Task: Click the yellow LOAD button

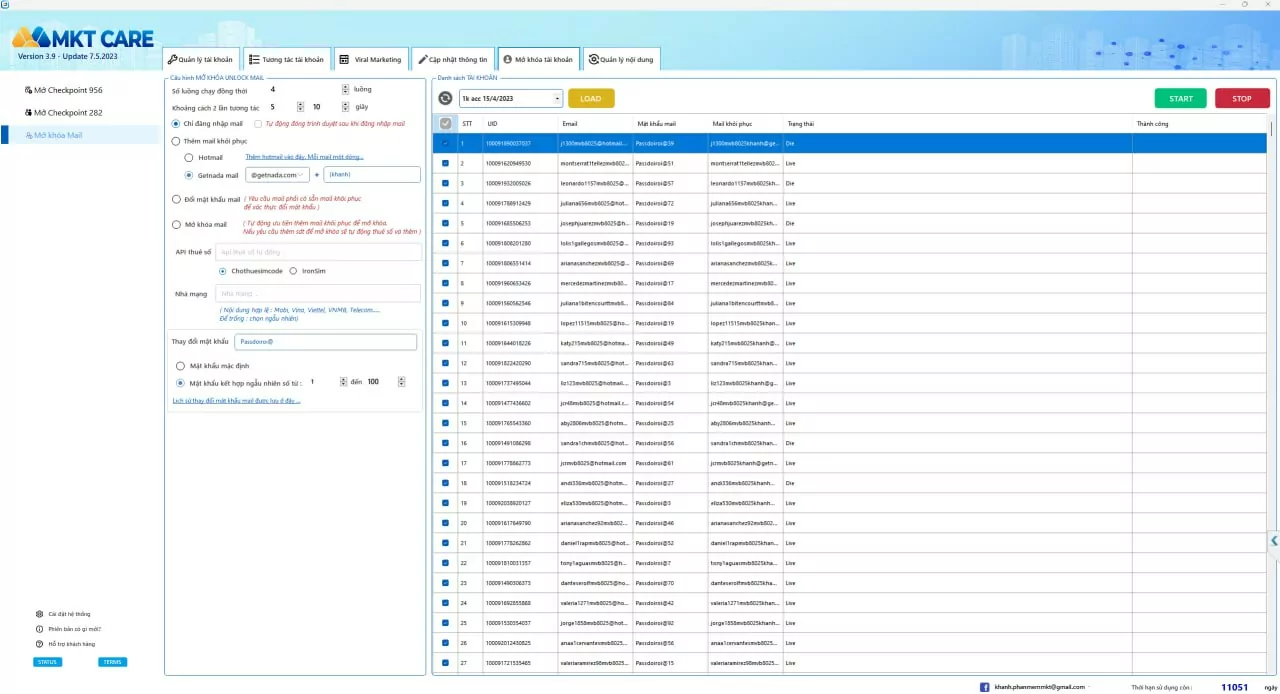Action: [x=591, y=98]
